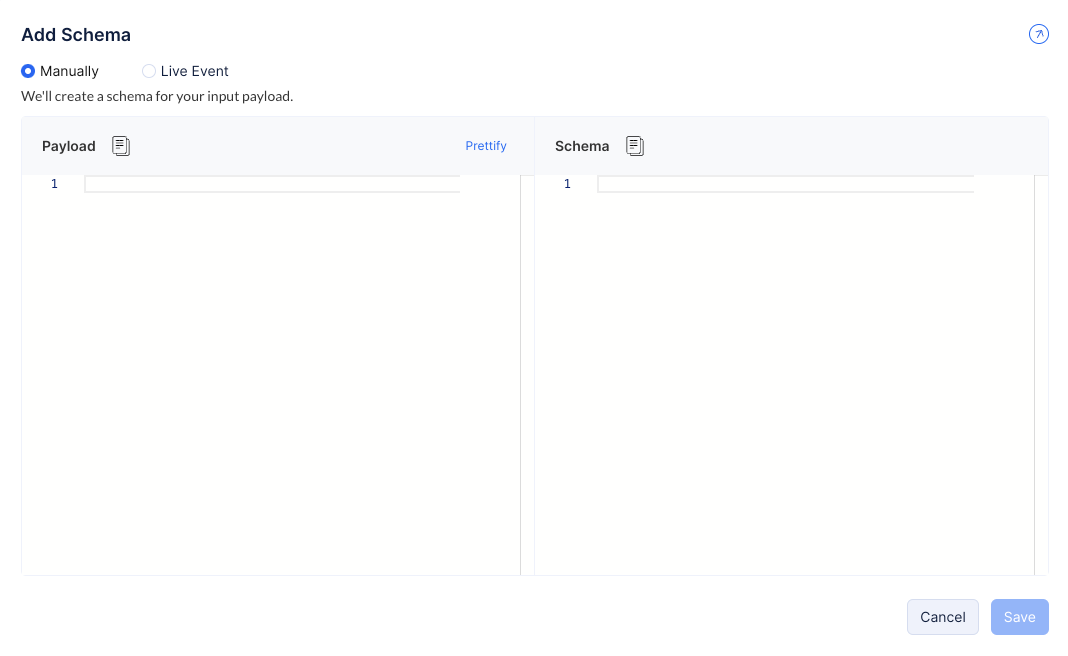
Task: Click the Schema editor vertical scrollbar
Action: coord(1040,375)
